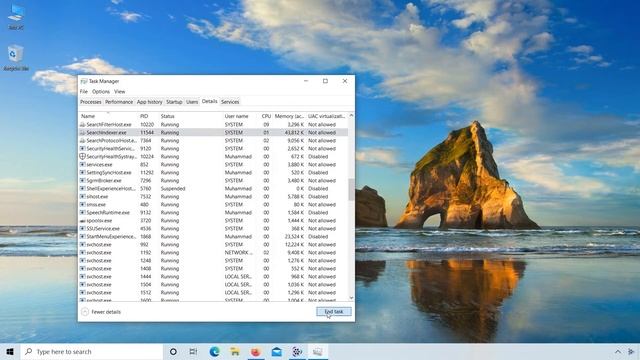640x360 pixels.
Task: Click the spoolsv.exe printer icon
Action: [82, 220]
